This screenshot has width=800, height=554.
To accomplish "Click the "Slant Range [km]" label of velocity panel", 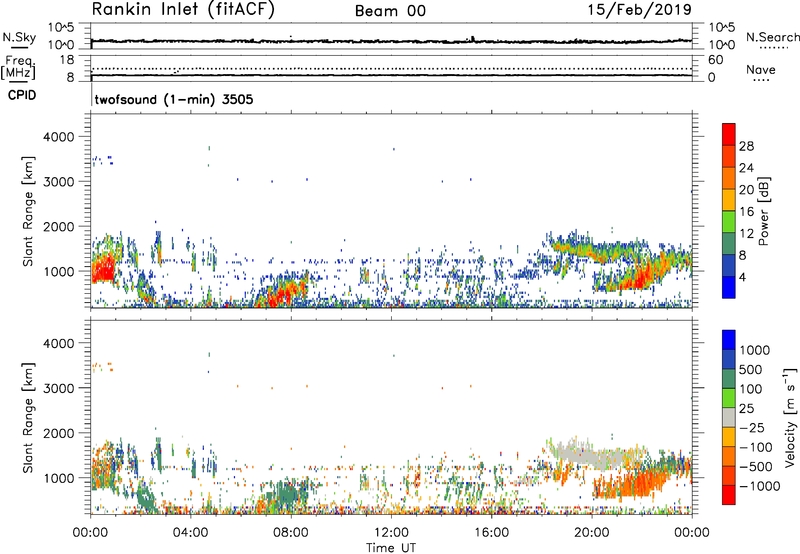I will tap(28, 418).
